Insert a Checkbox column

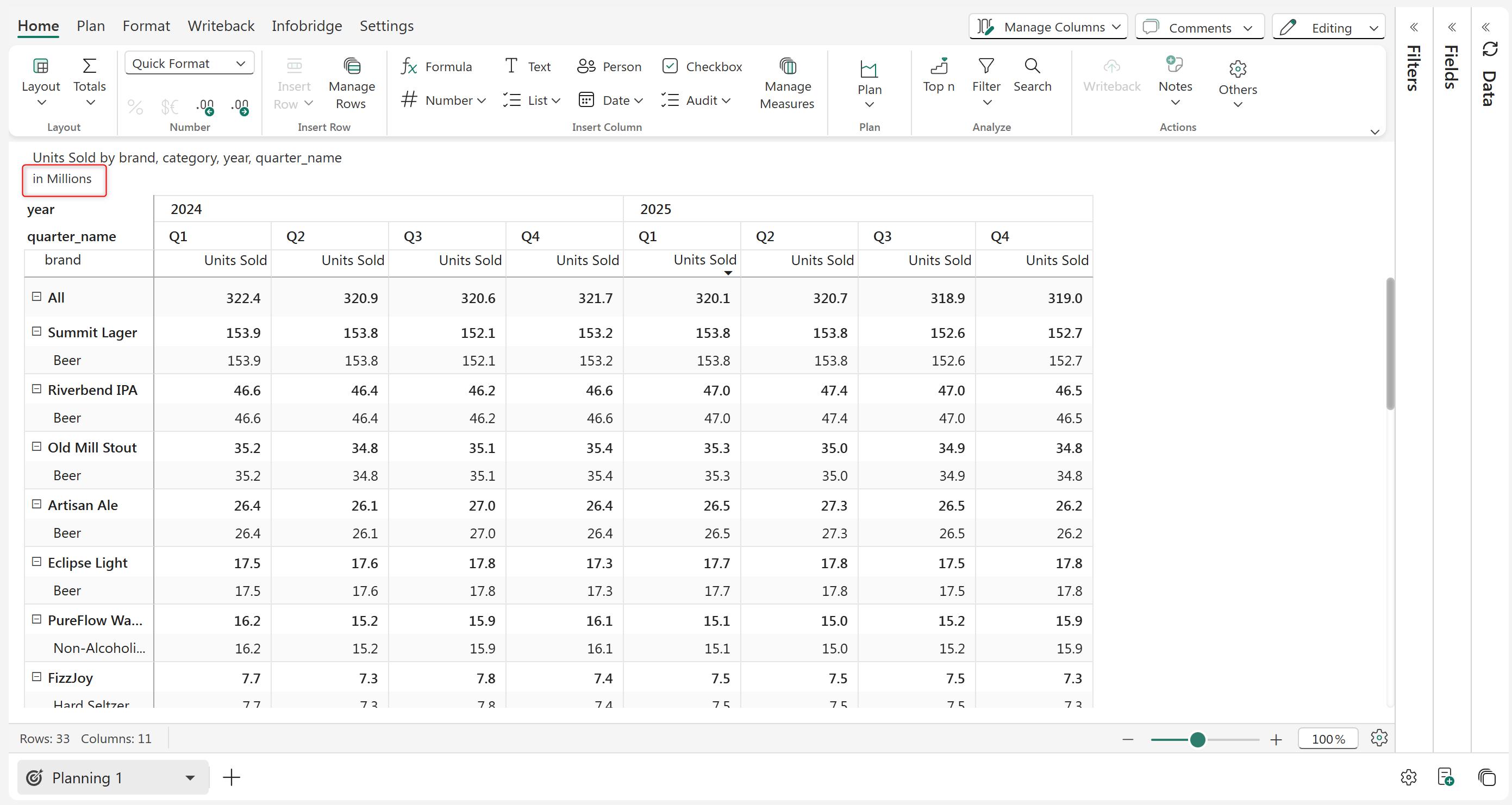click(x=702, y=66)
